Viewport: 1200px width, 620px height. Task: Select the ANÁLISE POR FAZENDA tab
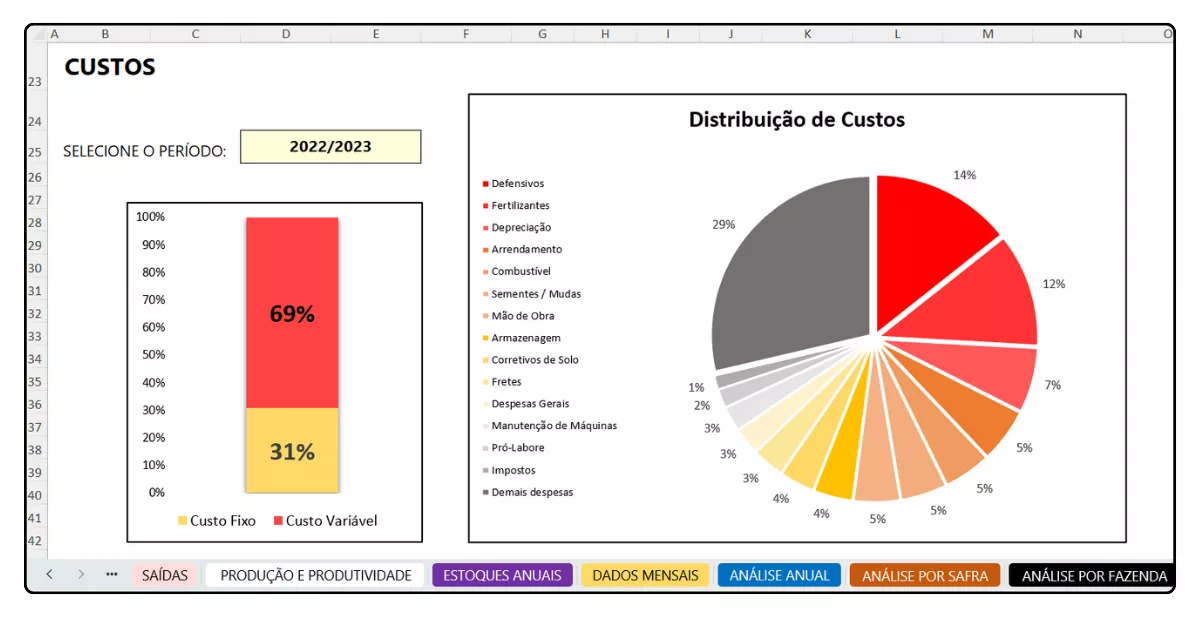(1093, 576)
